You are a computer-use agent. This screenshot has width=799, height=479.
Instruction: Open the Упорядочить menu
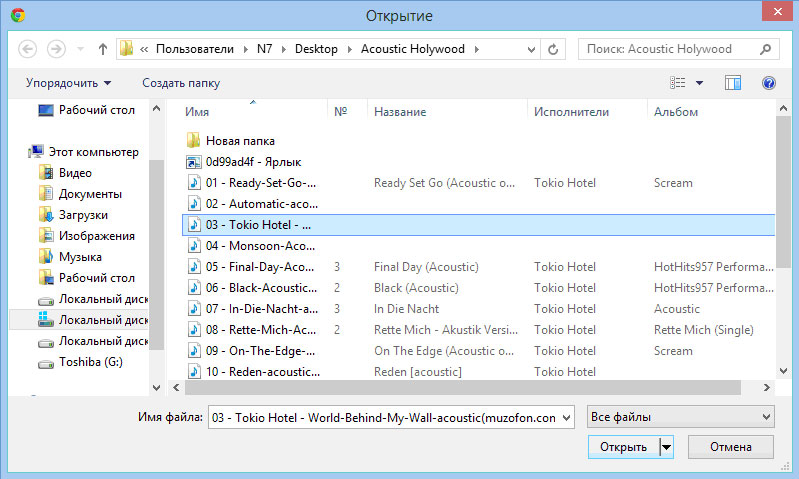pyautogui.click(x=68, y=83)
